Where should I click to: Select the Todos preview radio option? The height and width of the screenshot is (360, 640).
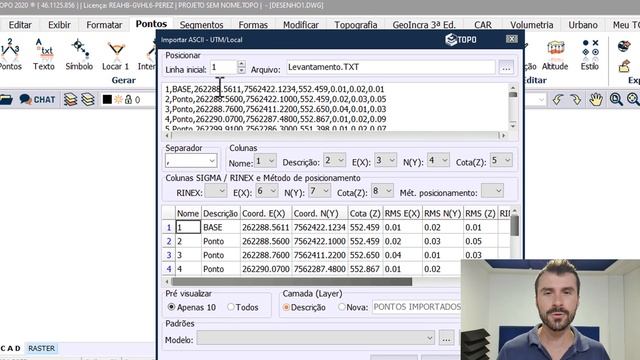[x=231, y=307]
